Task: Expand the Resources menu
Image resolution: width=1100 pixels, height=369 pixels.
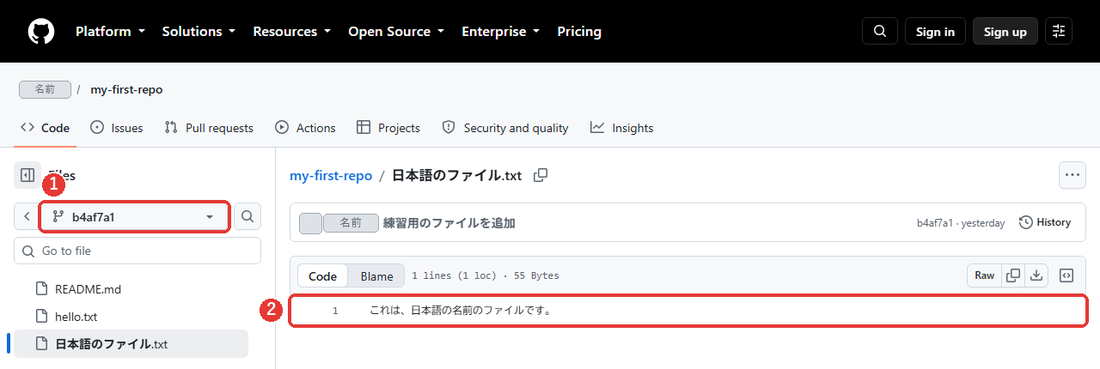Action: (292, 32)
